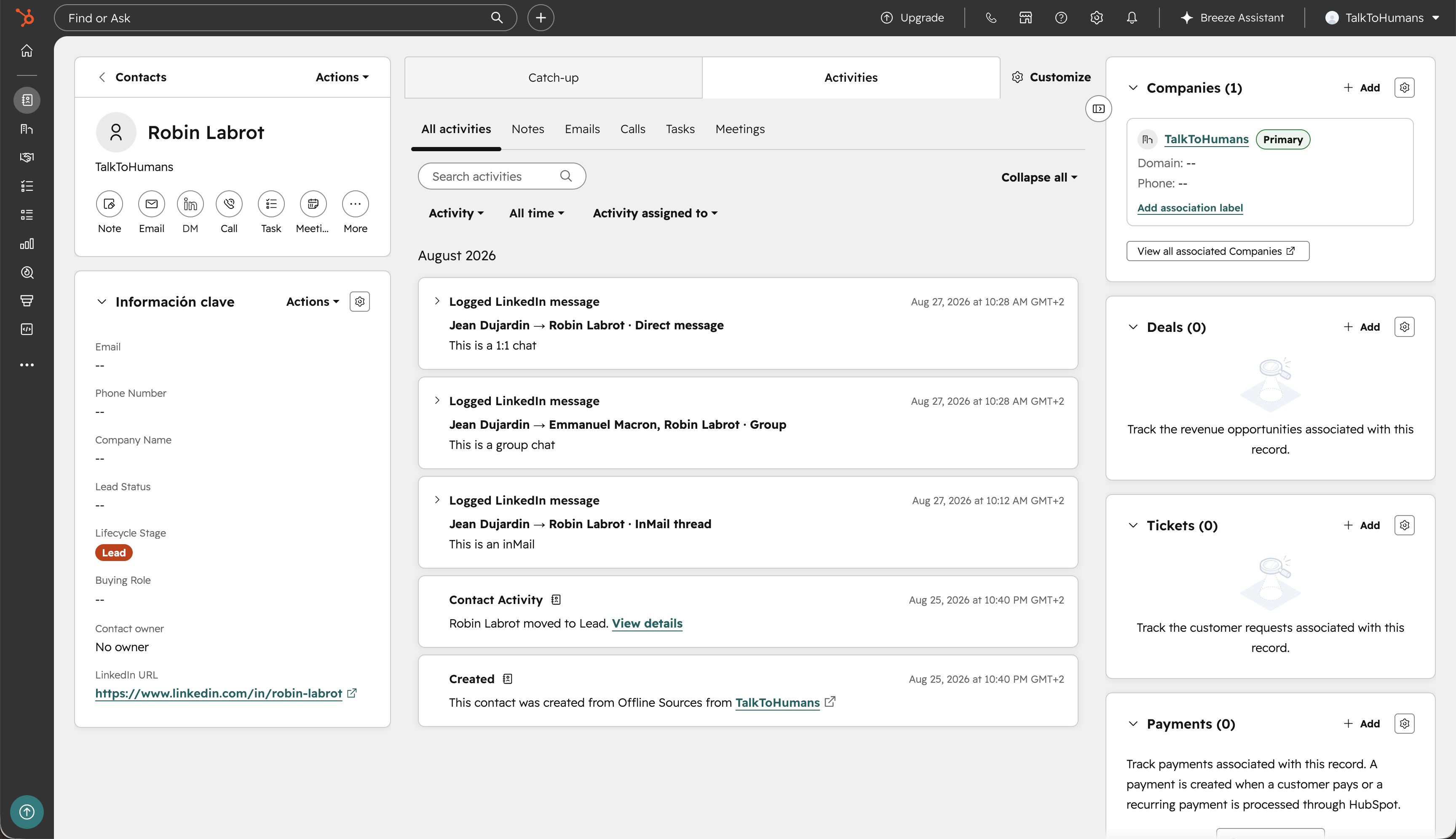Select the Emails activity tab
This screenshot has height=839, width=1456.
pos(582,129)
